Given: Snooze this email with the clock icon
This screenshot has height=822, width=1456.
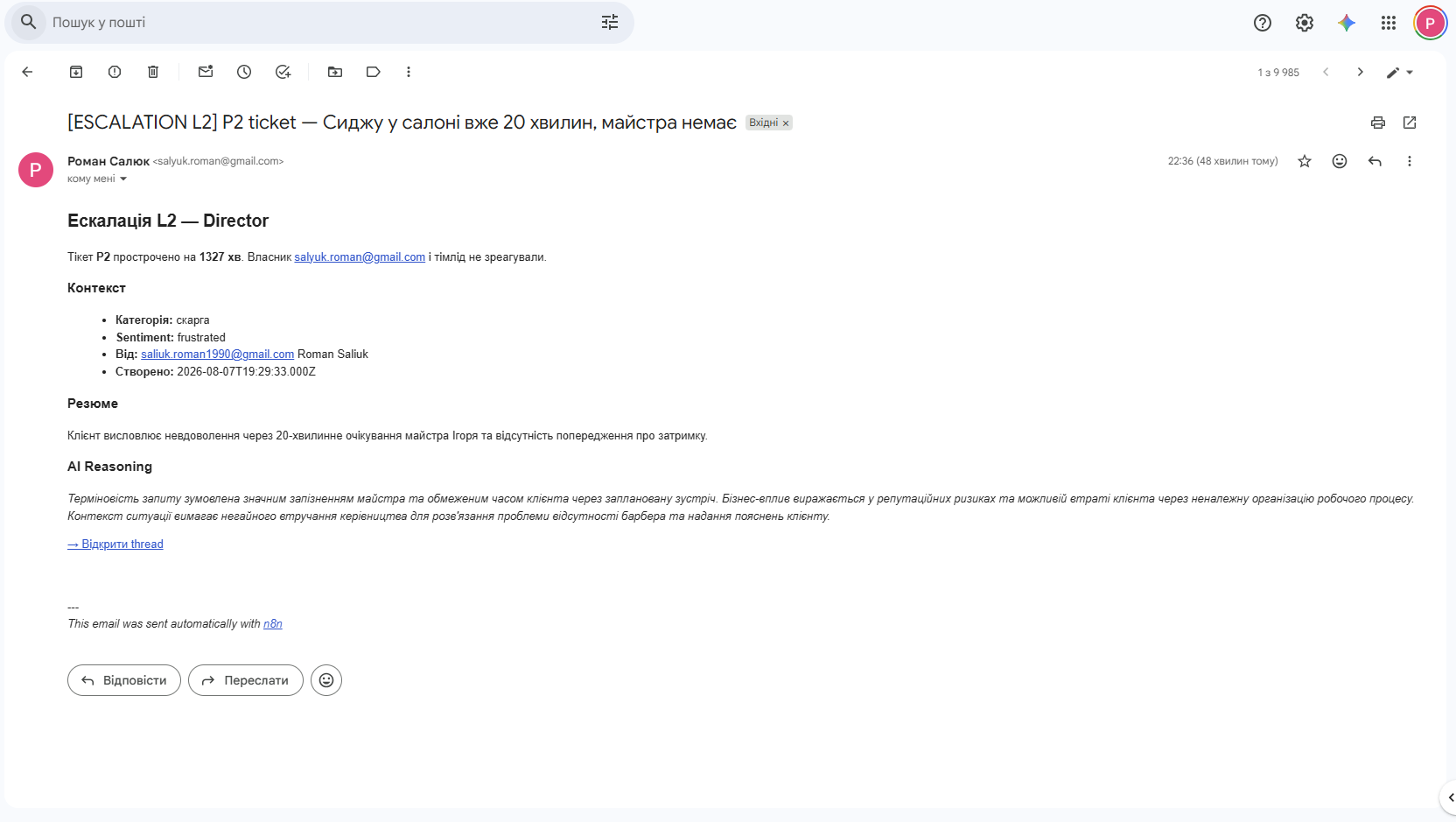Looking at the screenshot, I should (x=244, y=72).
